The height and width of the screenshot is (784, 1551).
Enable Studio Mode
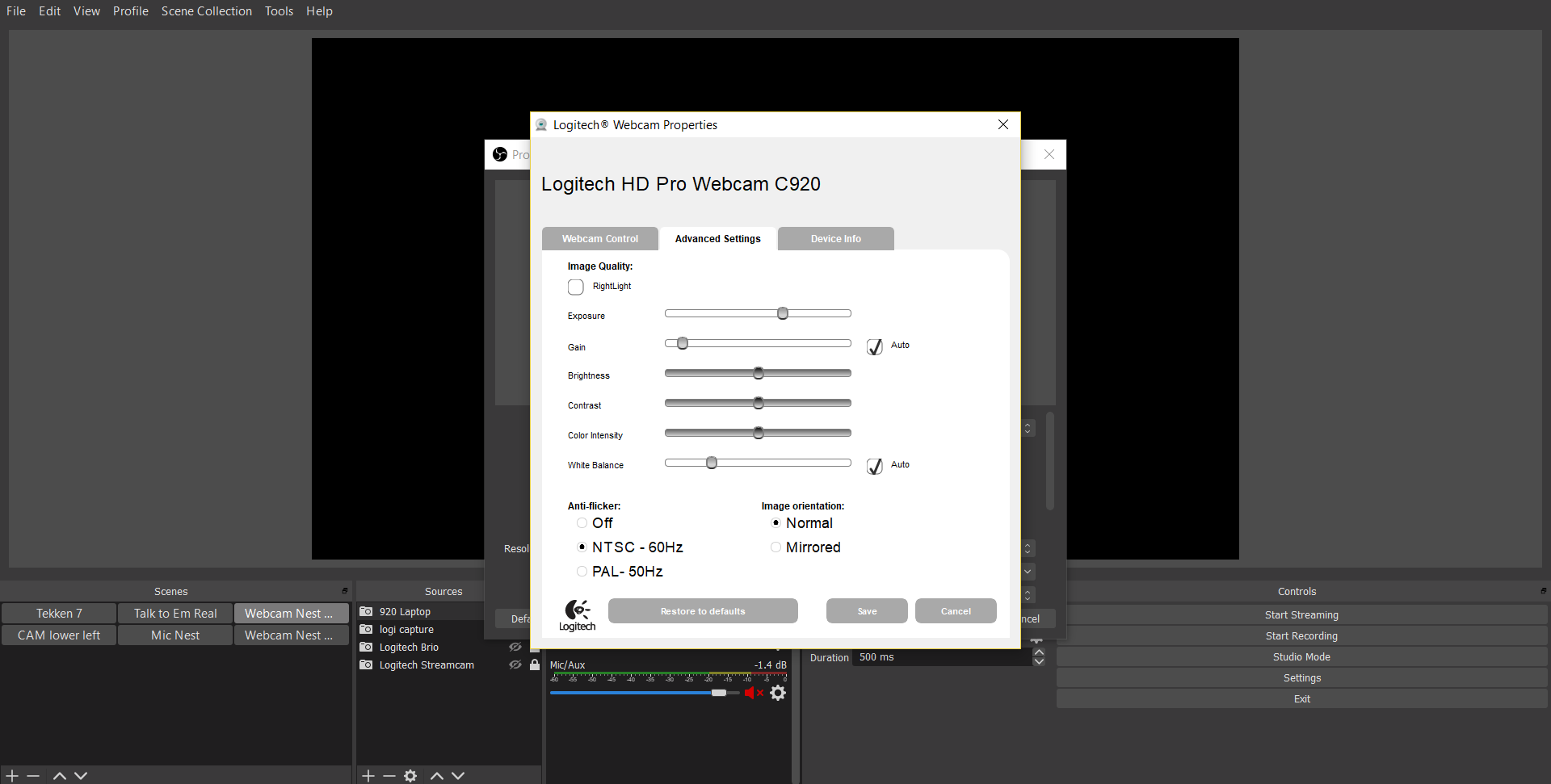coord(1301,657)
